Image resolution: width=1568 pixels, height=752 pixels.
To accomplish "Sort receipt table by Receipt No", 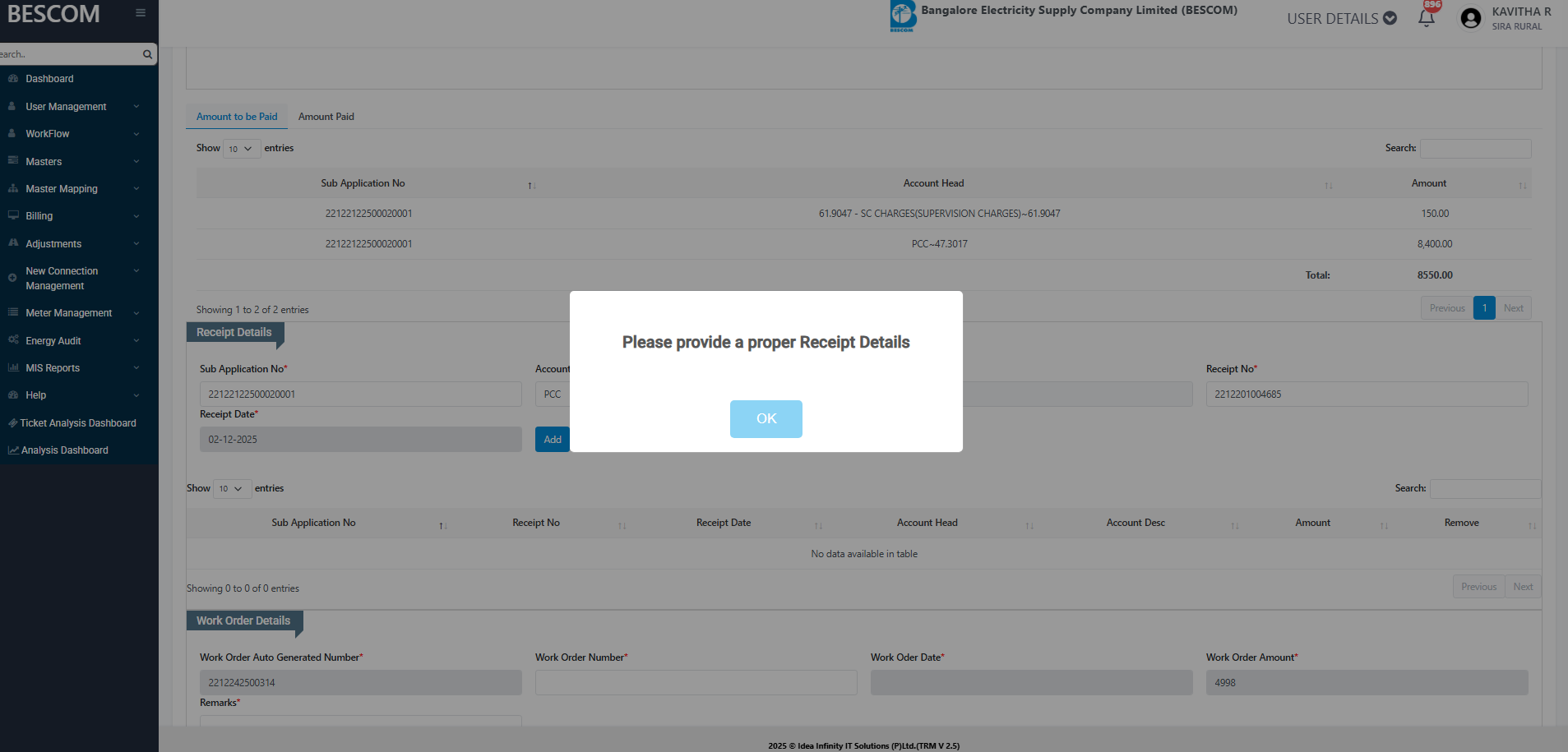I will click(622, 525).
